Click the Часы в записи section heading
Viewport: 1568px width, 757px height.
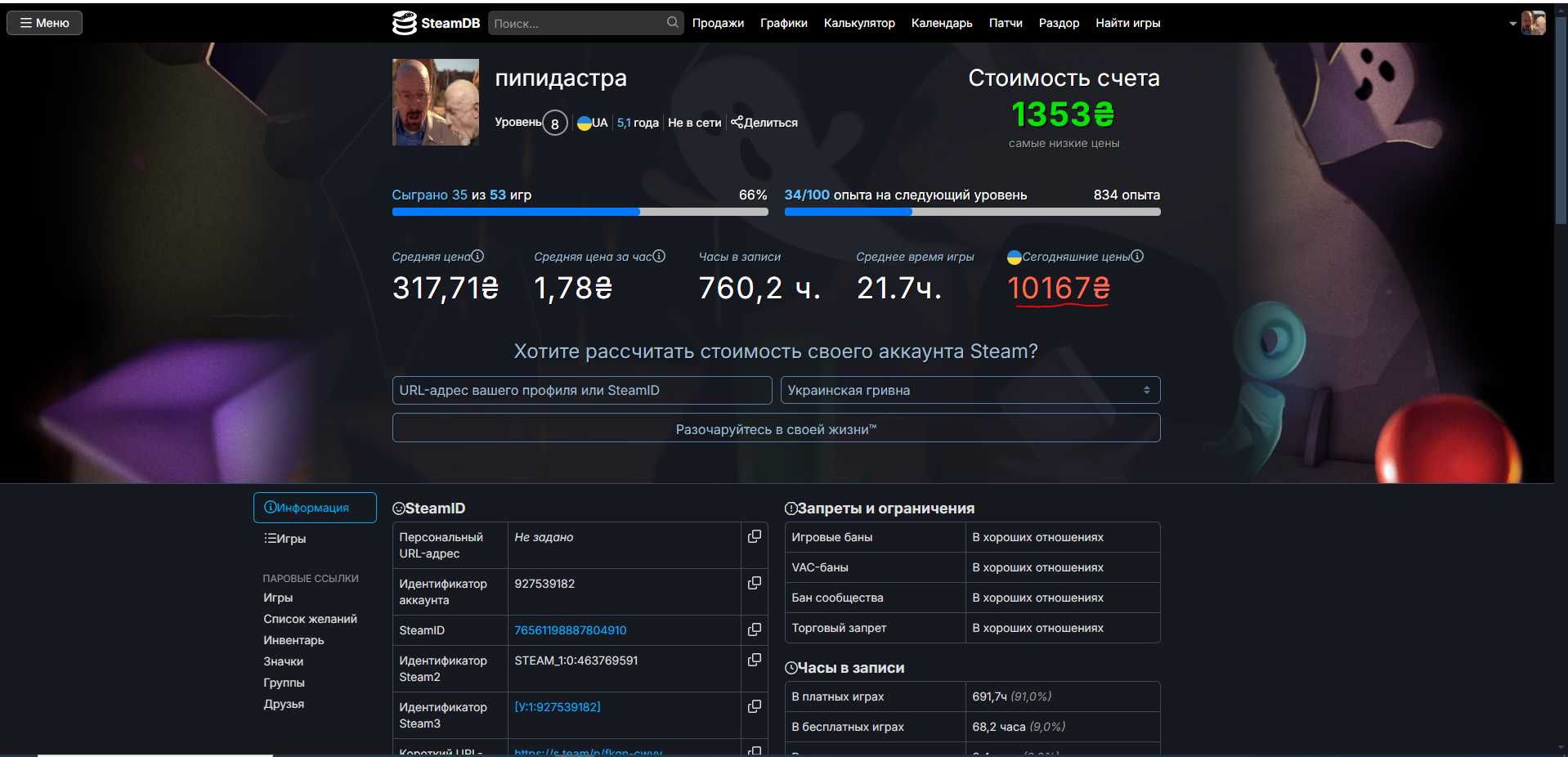pyautogui.click(x=844, y=668)
